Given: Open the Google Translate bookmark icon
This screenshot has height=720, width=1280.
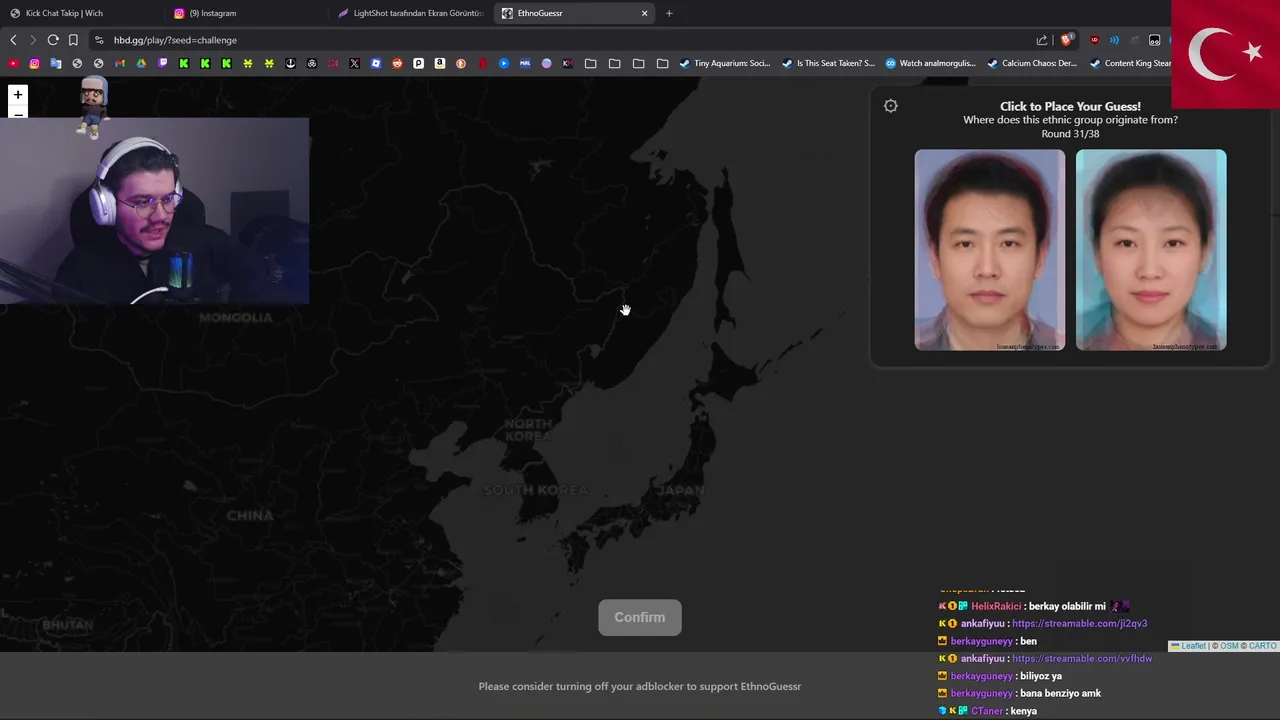Looking at the screenshot, I should pyautogui.click(x=56, y=63).
